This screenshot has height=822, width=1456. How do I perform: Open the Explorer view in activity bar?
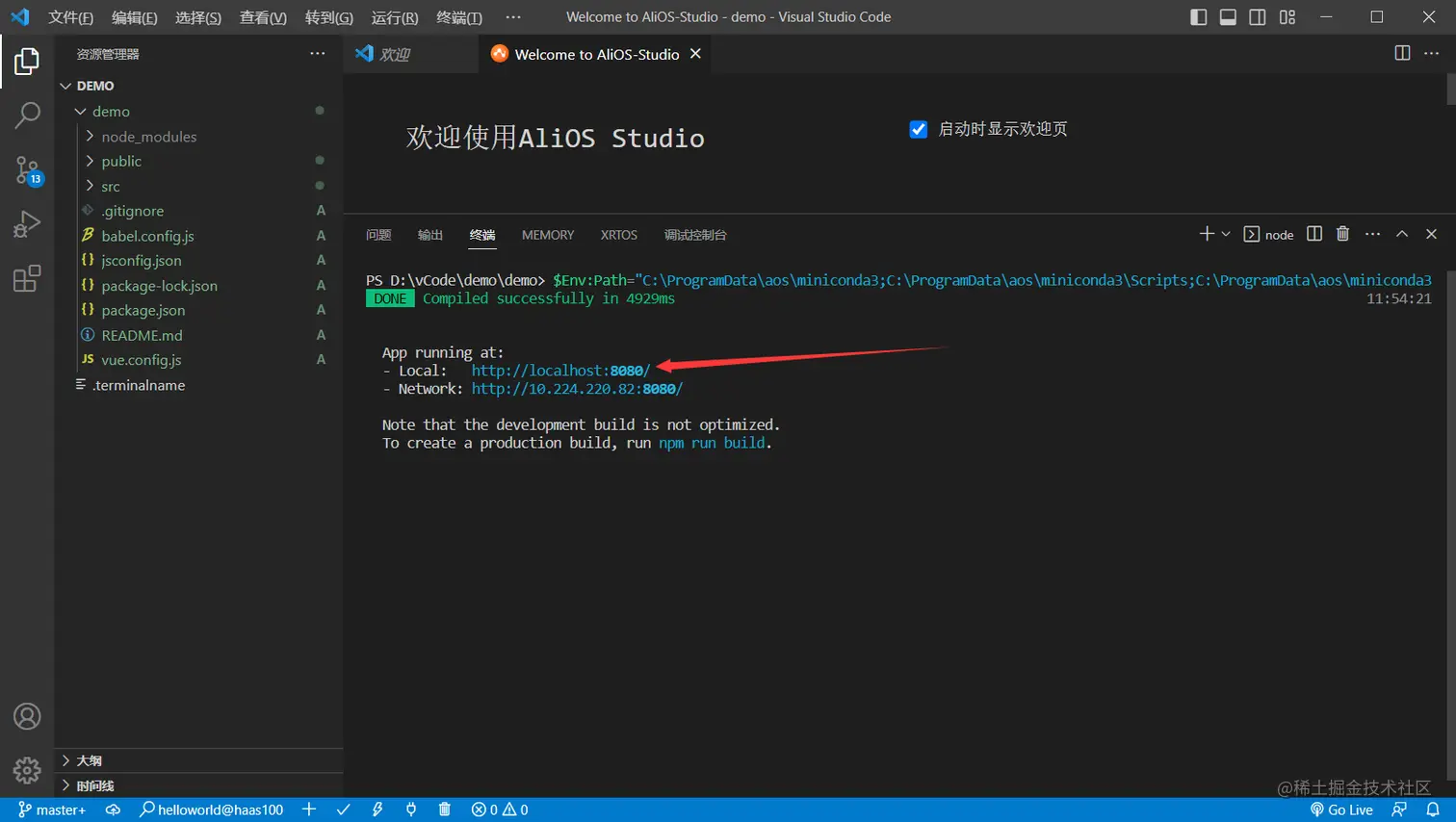[x=27, y=62]
